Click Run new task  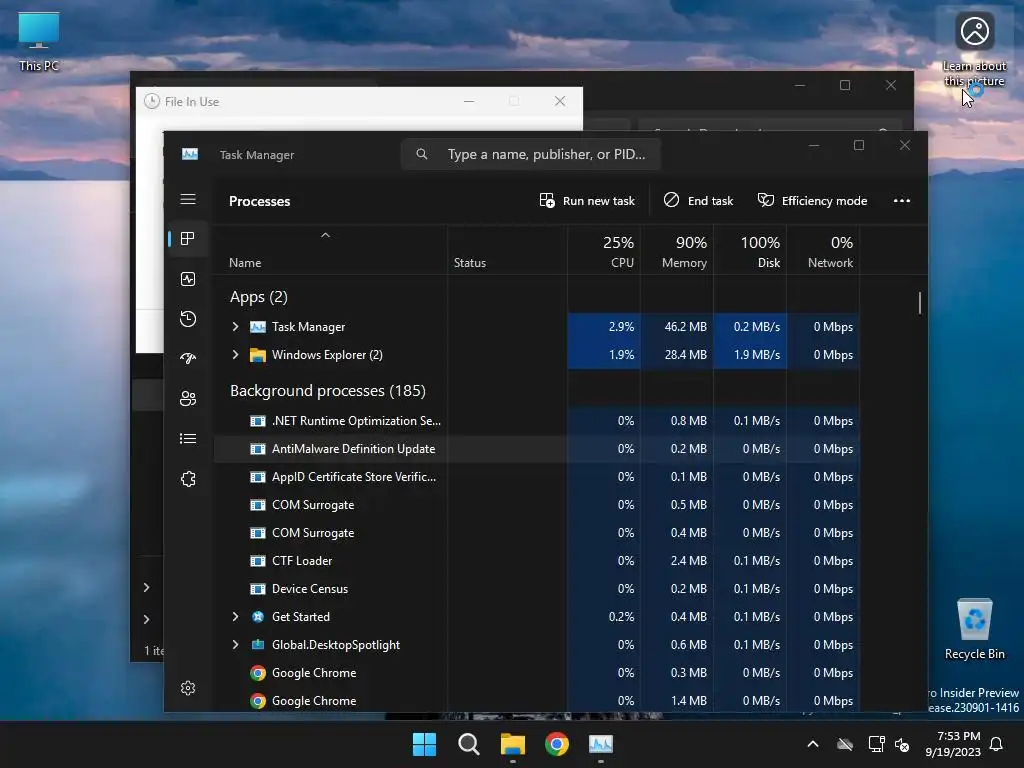coord(587,200)
